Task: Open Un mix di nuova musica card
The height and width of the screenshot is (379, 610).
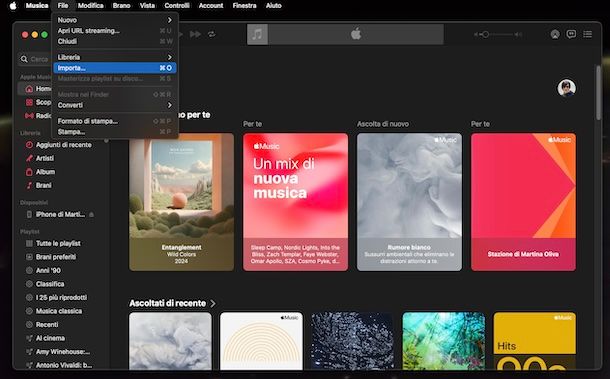Action: [x=296, y=202]
